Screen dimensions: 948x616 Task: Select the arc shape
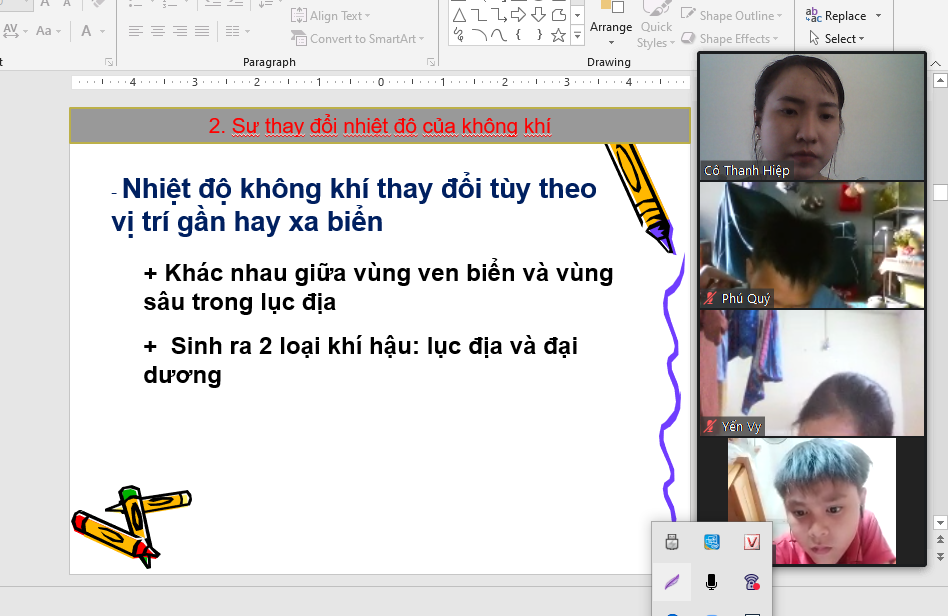pos(479,35)
